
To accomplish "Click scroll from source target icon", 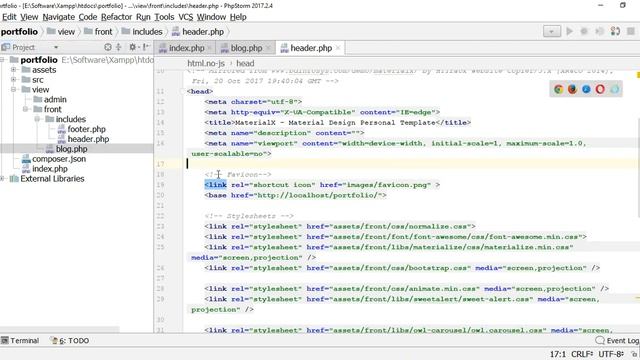I will 108,47.
